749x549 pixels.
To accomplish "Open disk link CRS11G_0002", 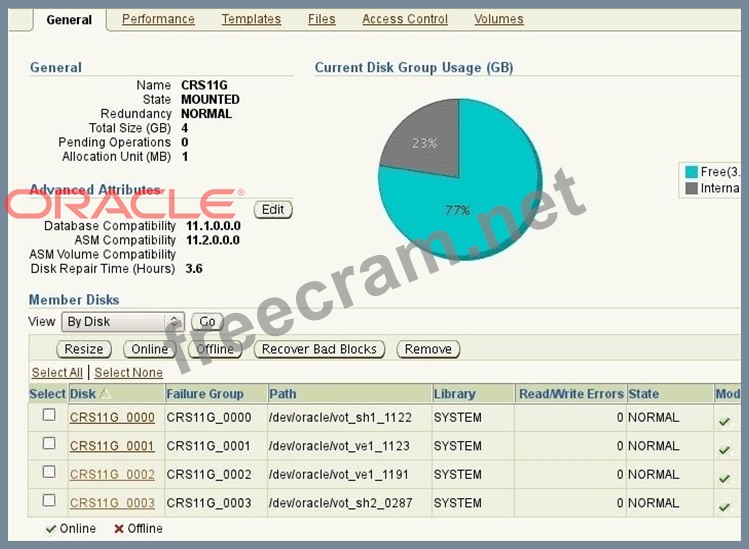I will point(112,474).
